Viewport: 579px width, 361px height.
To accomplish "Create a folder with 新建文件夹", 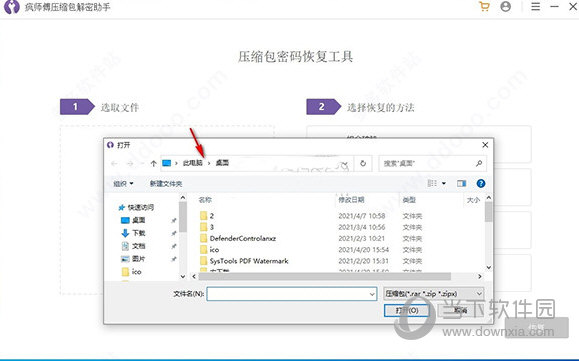I will click(x=166, y=183).
